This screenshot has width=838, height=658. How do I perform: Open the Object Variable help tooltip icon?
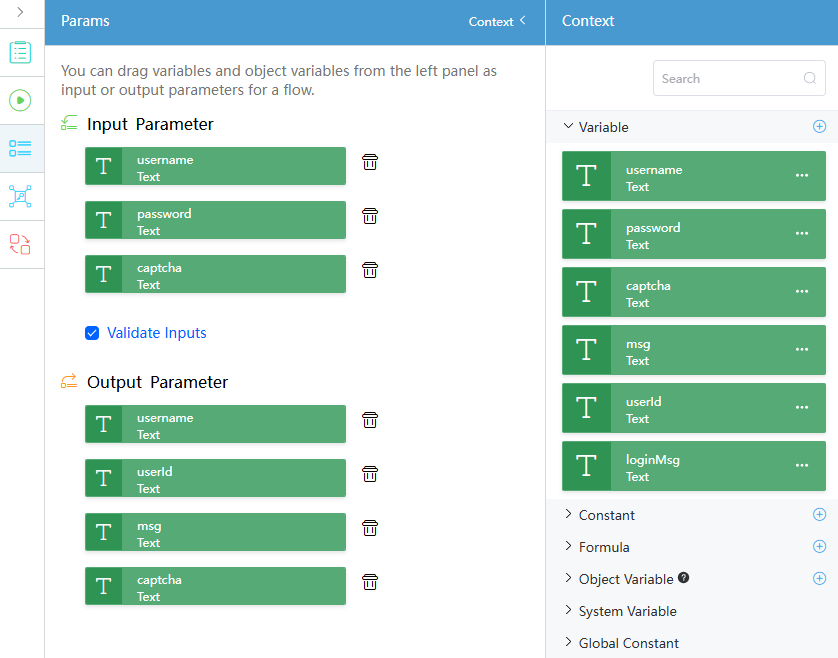coord(684,577)
